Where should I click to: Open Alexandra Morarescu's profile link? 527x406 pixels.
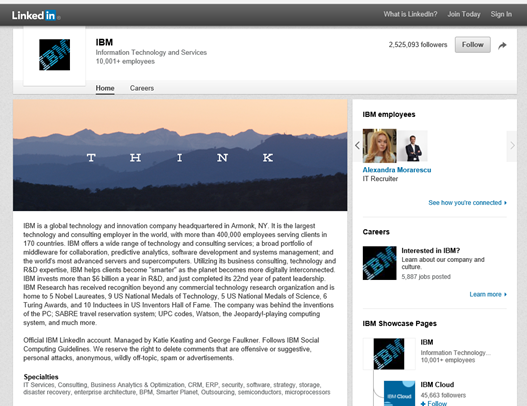click(x=397, y=170)
